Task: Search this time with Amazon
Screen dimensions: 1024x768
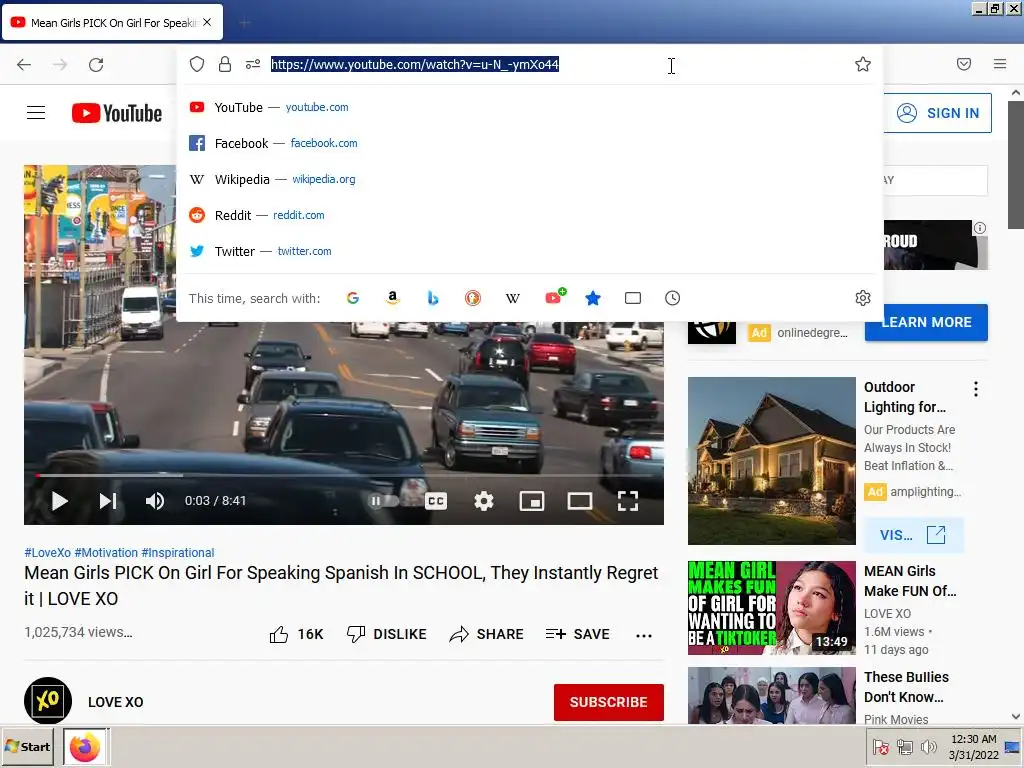Action: click(392, 298)
